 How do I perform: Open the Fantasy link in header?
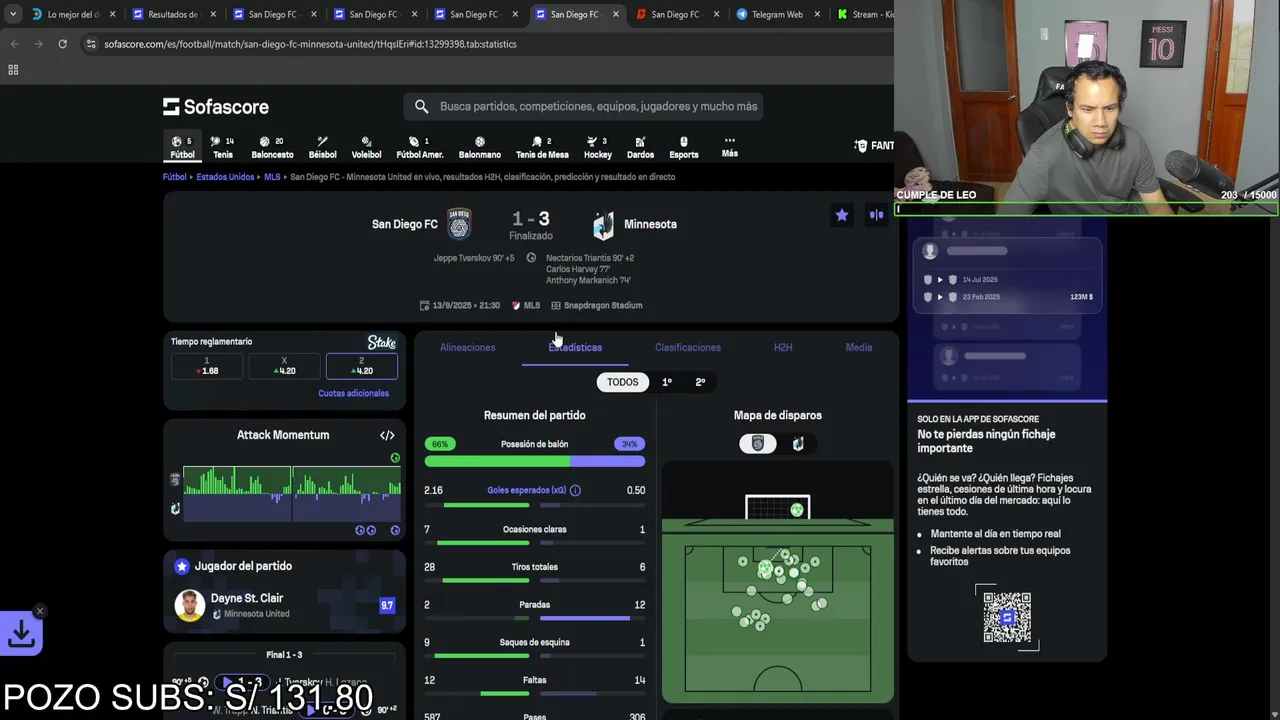coord(874,146)
